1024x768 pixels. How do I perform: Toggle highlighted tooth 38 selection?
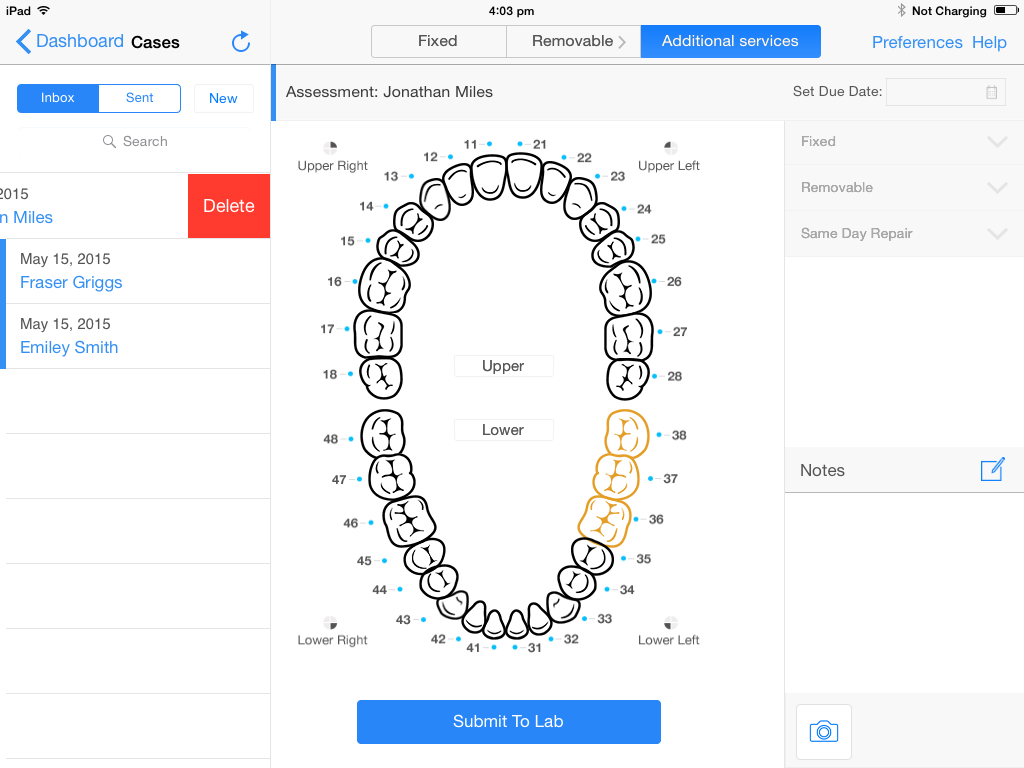click(x=626, y=432)
